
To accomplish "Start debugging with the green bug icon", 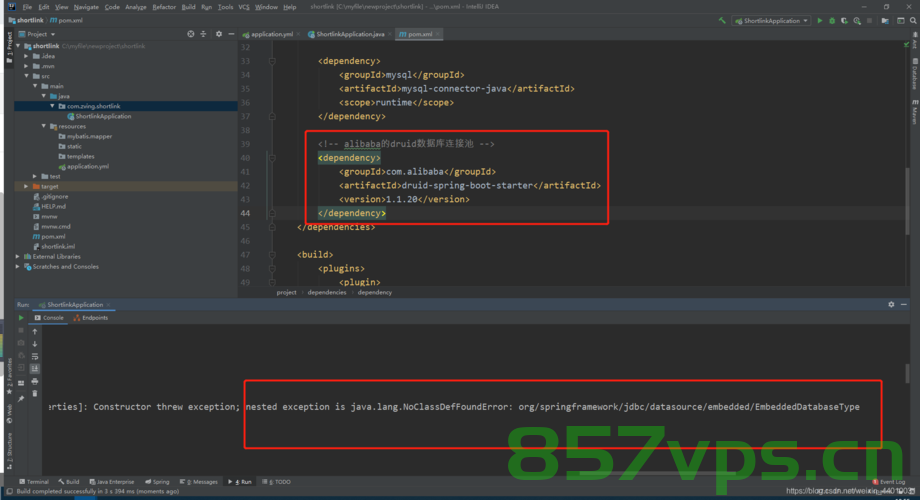I will click(x=832, y=21).
